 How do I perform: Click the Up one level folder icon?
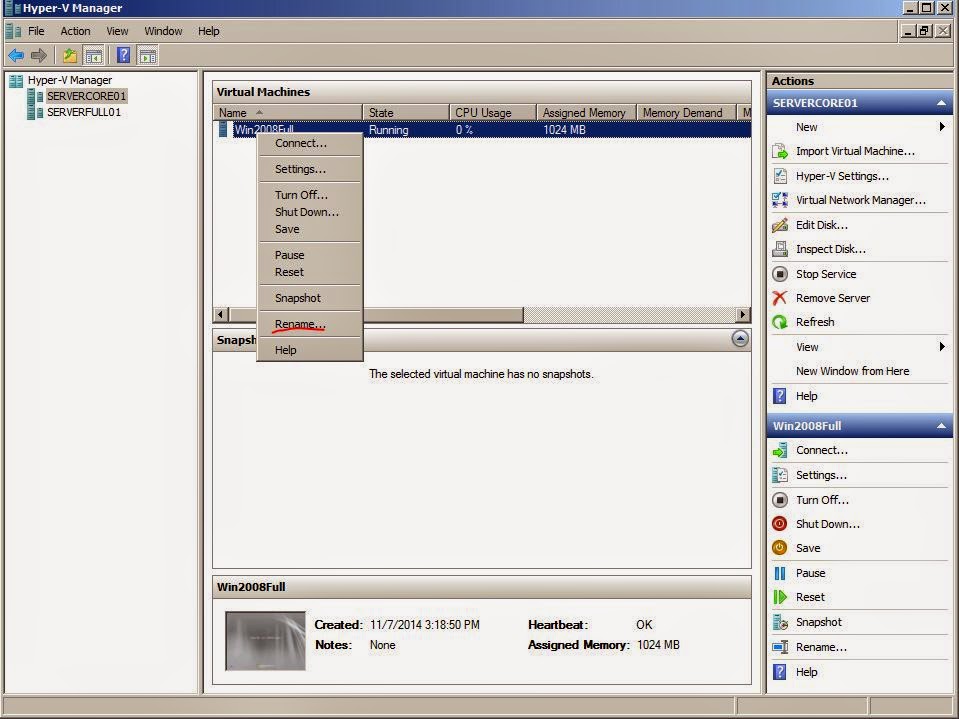(70, 56)
